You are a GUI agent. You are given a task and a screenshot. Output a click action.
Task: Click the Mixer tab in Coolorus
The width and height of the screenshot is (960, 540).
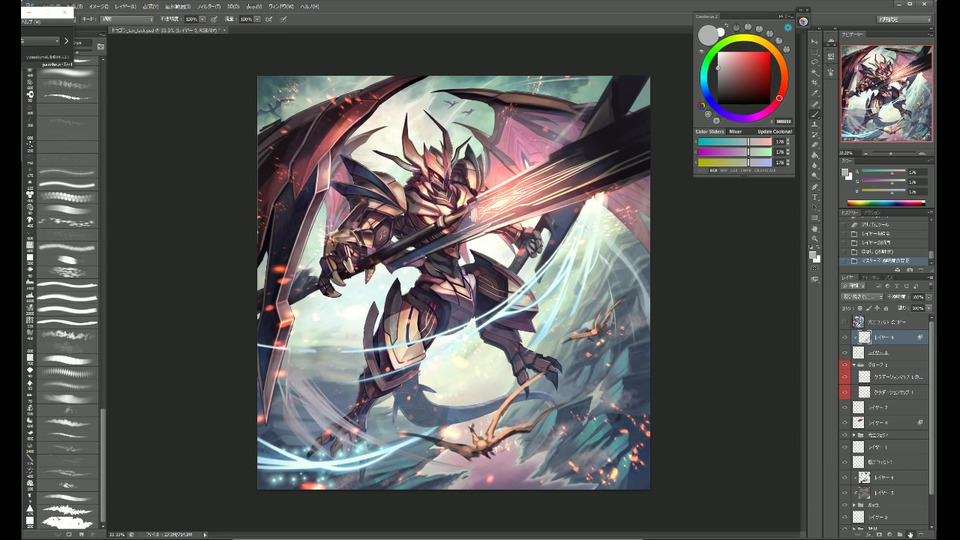[735, 131]
